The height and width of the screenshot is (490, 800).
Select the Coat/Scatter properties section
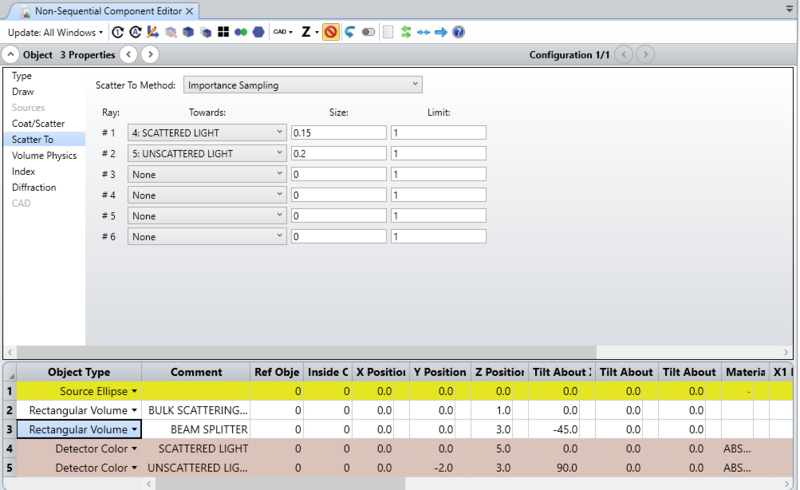(38, 124)
